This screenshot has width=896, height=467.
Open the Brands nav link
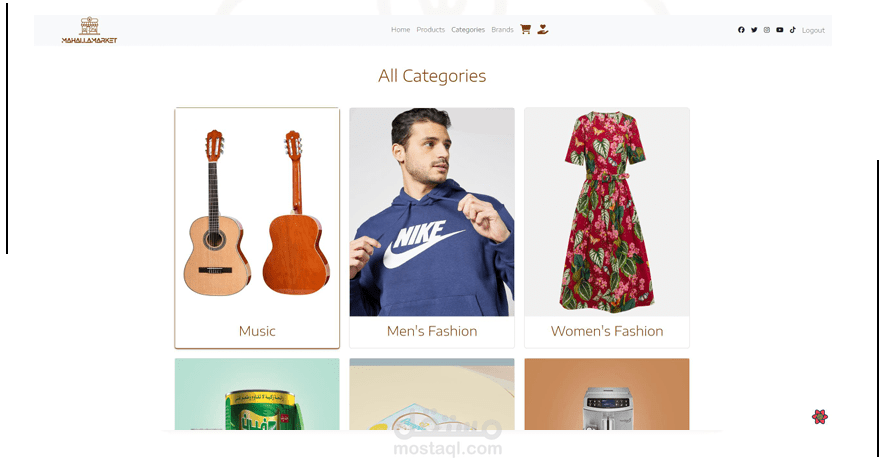[502, 30]
